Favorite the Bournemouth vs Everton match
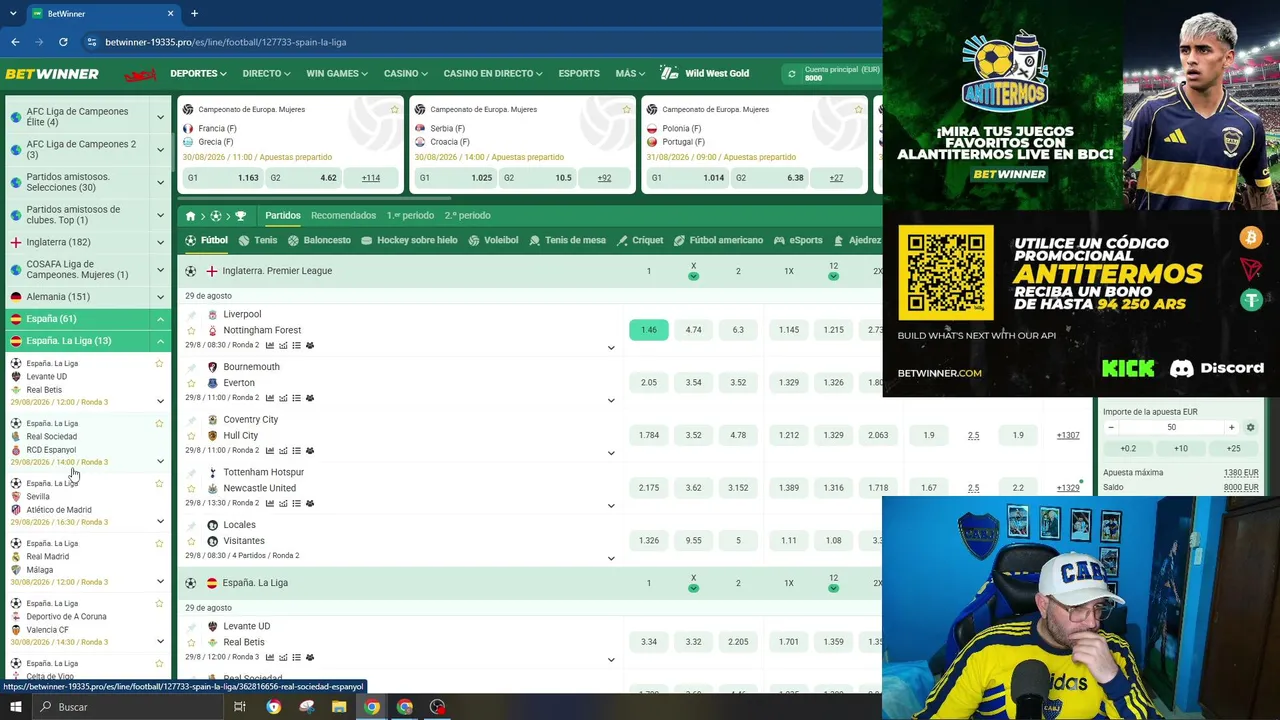This screenshot has width=1280, height=720. pyautogui.click(x=191, y=383)
